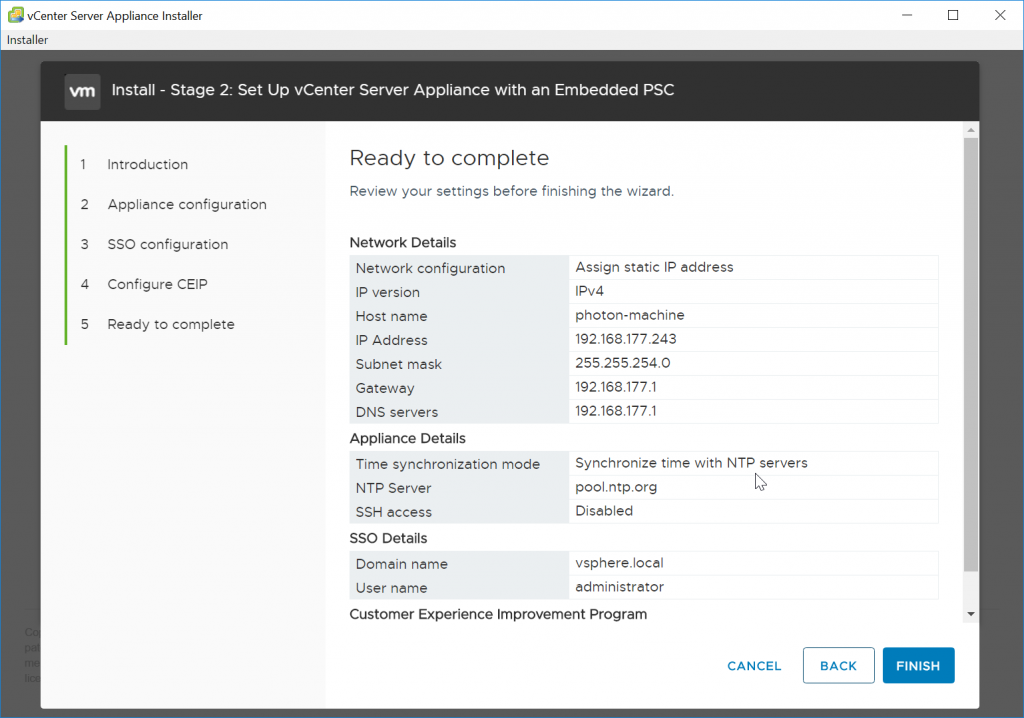This screenshot has height=718, width=1024.
Task: Click the host name photon-machine
Action: pos(630,315)
